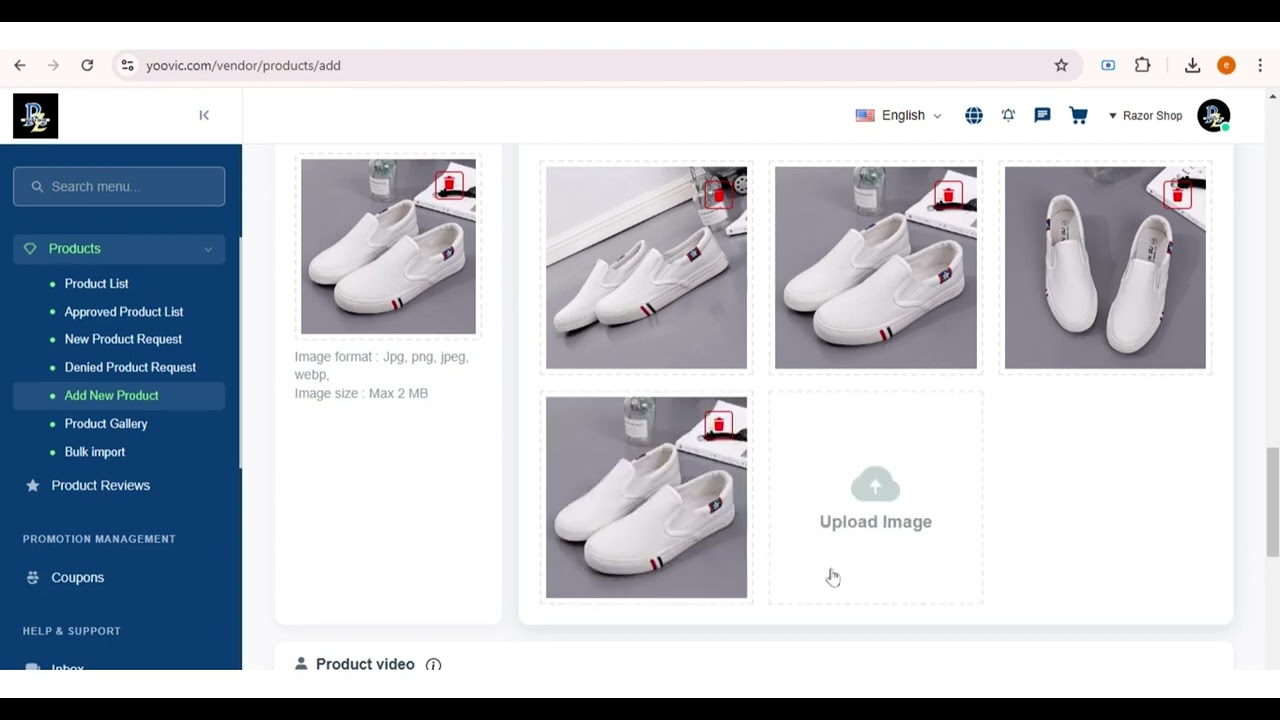Viewport: 1280px width, 720px height.
Task: Select the product thumbnail shoe image
Action: pos(388,246)
